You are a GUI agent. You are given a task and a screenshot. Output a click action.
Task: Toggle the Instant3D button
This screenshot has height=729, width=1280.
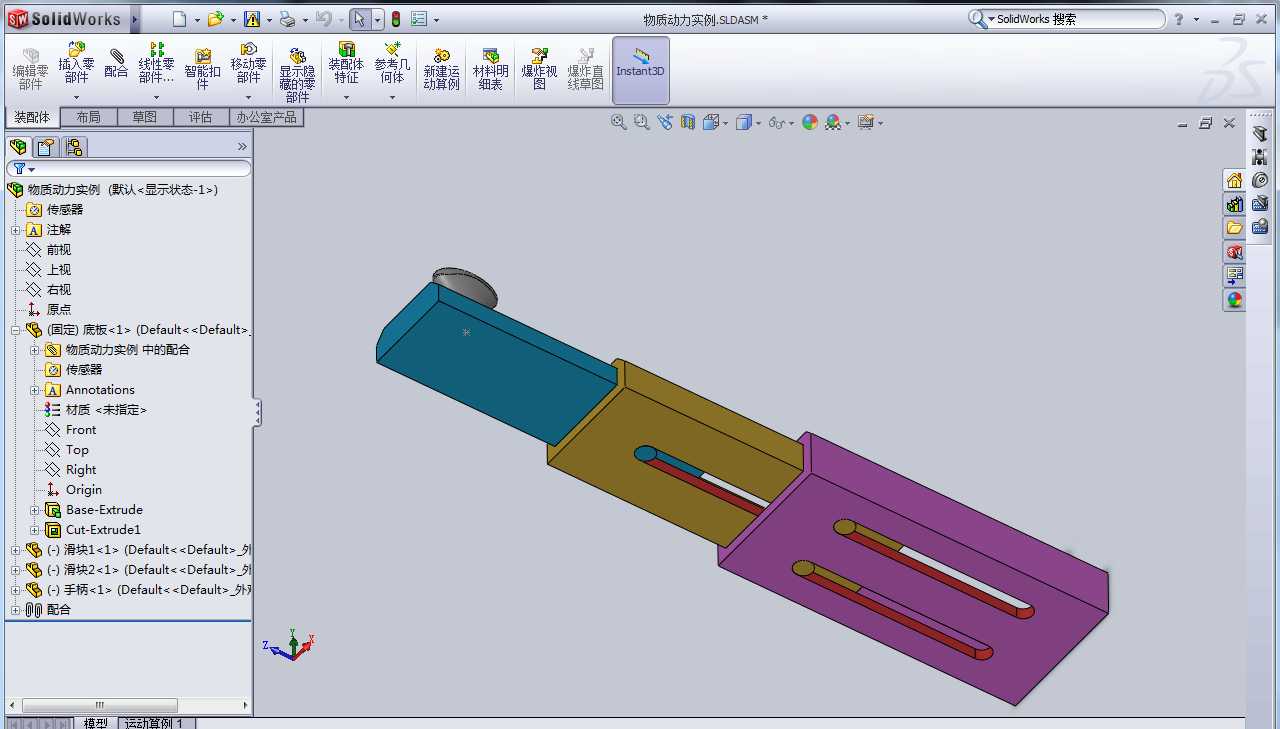640,70
